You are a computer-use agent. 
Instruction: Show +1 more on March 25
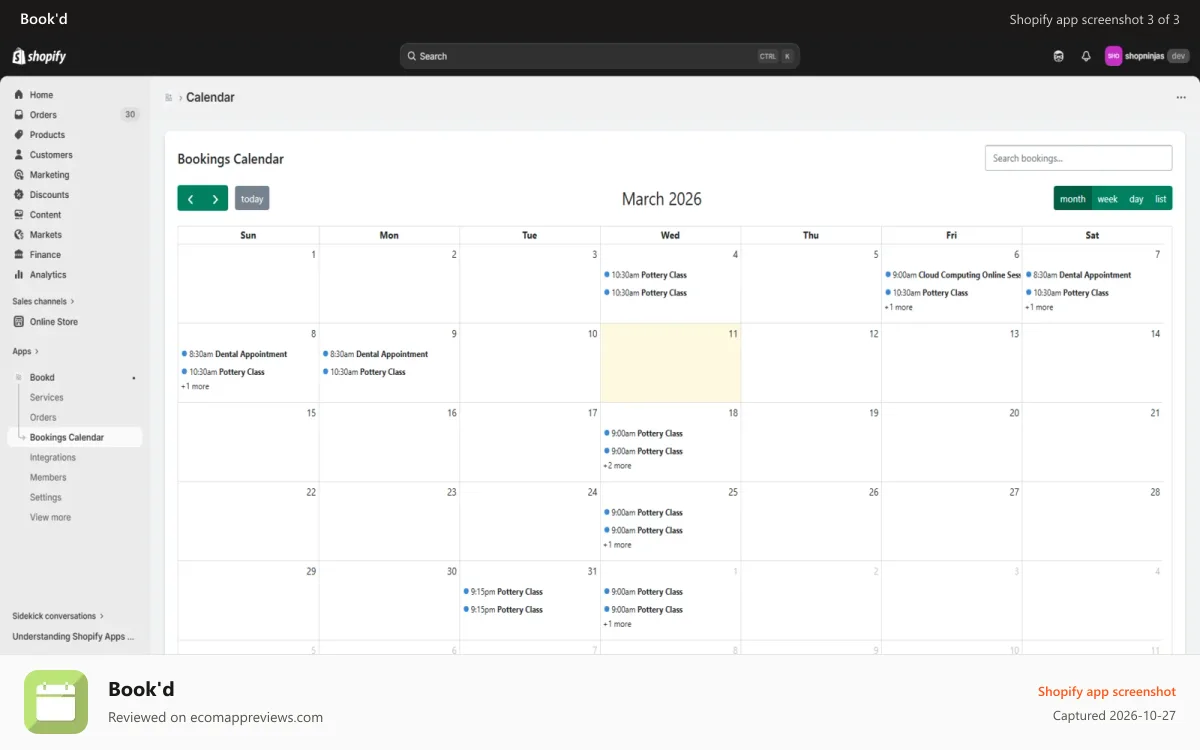point(618,545)
